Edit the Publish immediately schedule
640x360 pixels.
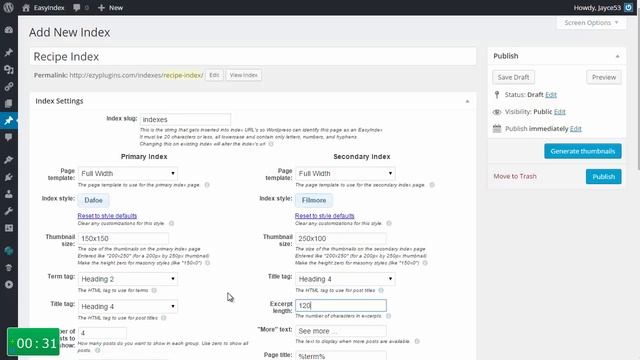click(x=576, y=129)
